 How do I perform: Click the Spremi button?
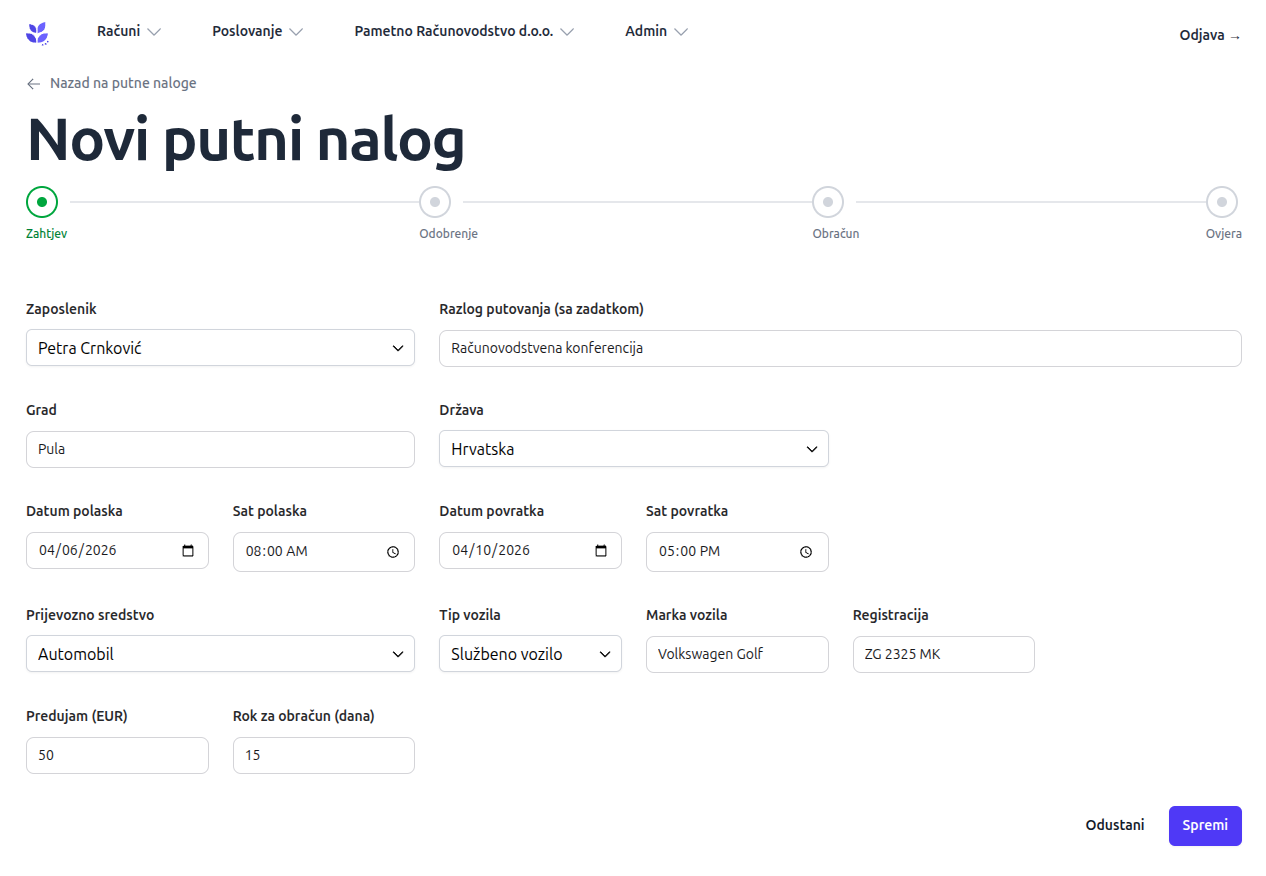point(1204,825)
